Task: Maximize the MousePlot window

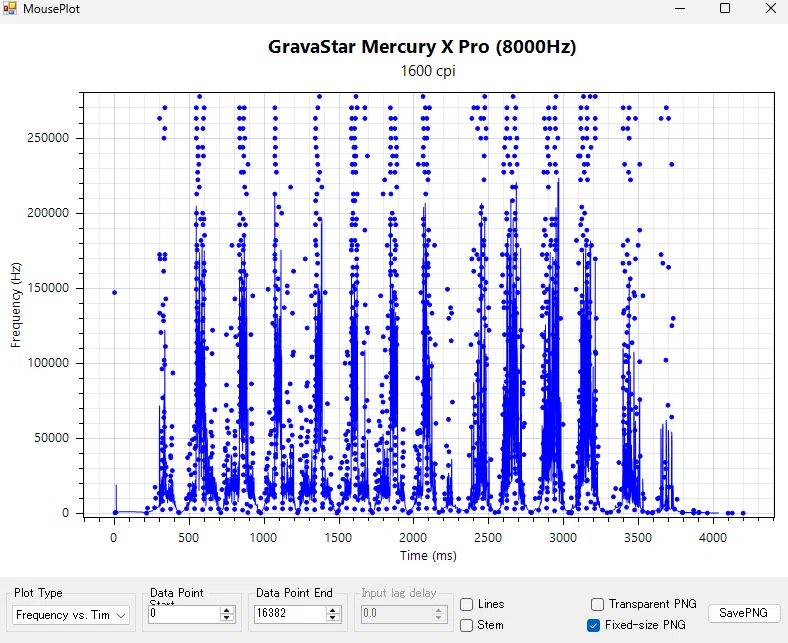Action: click(x=725, y=8)
